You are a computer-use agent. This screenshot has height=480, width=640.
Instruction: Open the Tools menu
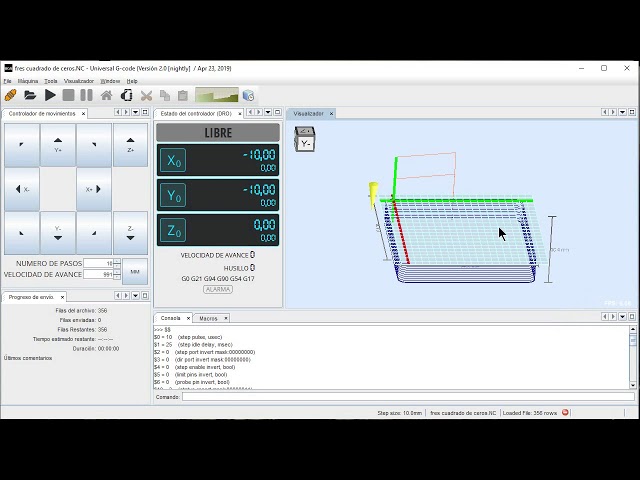click(51, 81)
